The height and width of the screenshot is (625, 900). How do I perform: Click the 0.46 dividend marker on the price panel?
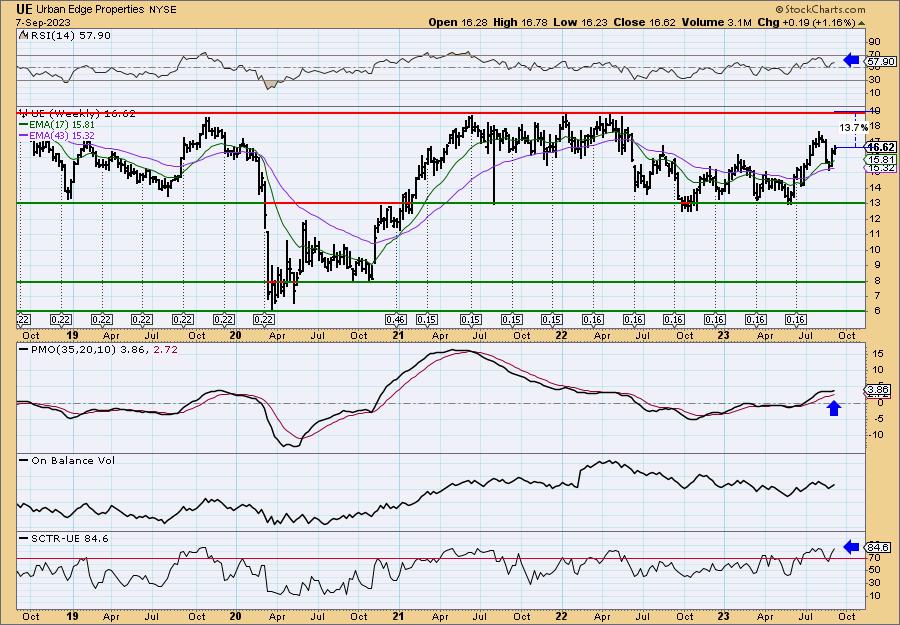coord(397,320)
